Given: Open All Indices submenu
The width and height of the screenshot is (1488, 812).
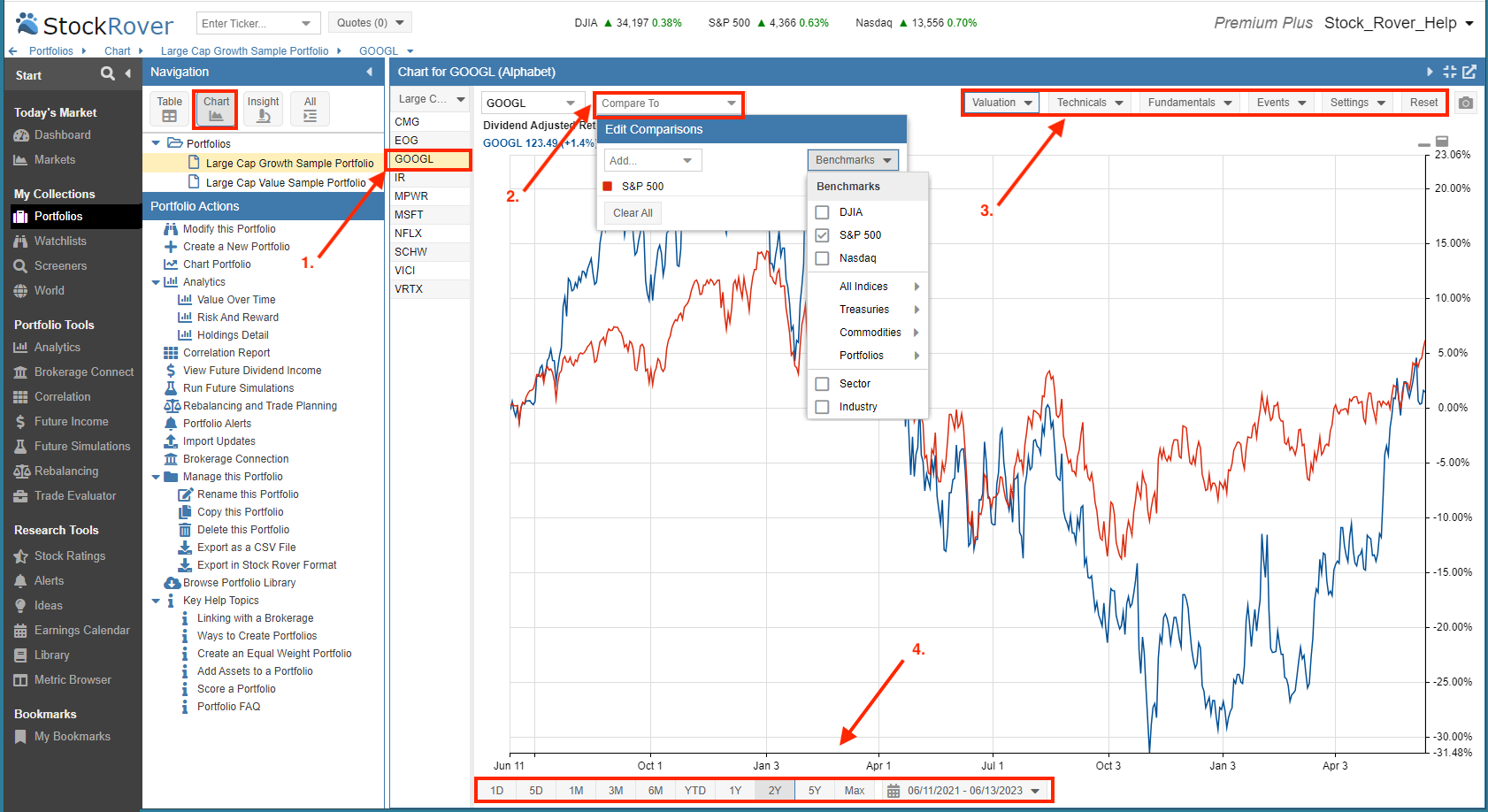Looking at the screenshot, I should (868, 287).
